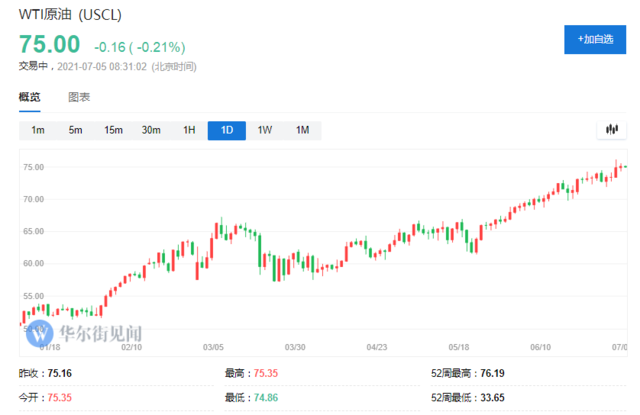Click the 04/23 date on chart axis

[377, 347]
